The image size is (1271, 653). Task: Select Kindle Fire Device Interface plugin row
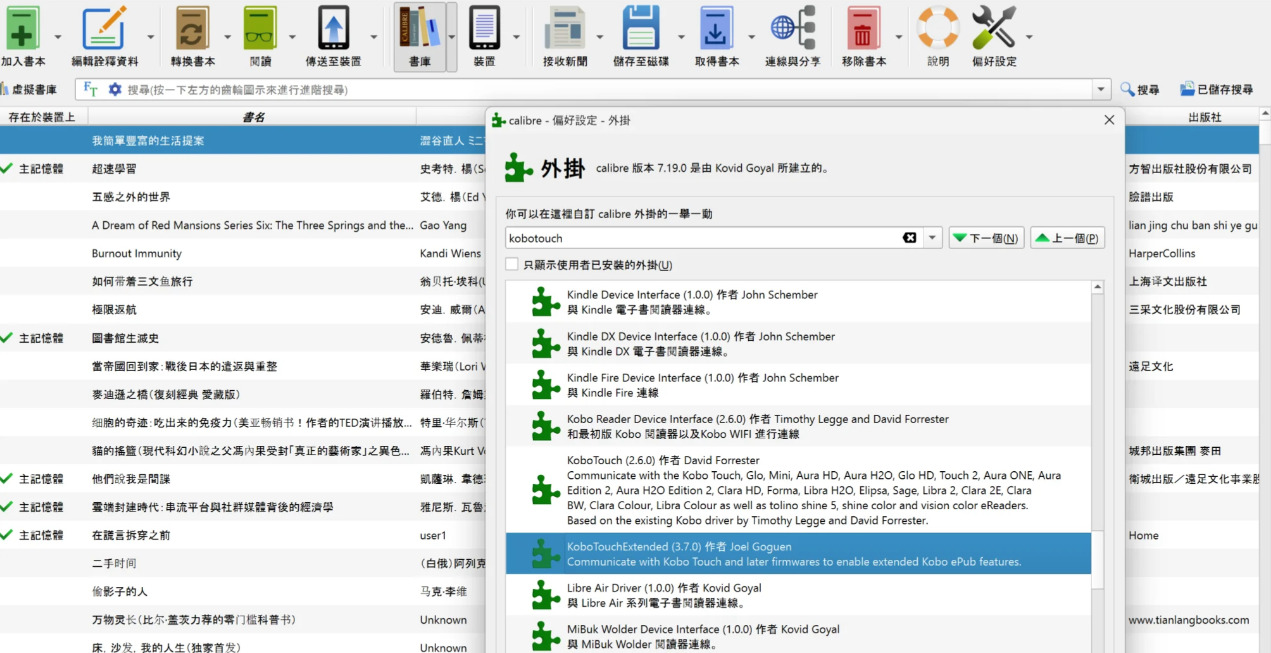pyautogui.click(x=798, y=385)
